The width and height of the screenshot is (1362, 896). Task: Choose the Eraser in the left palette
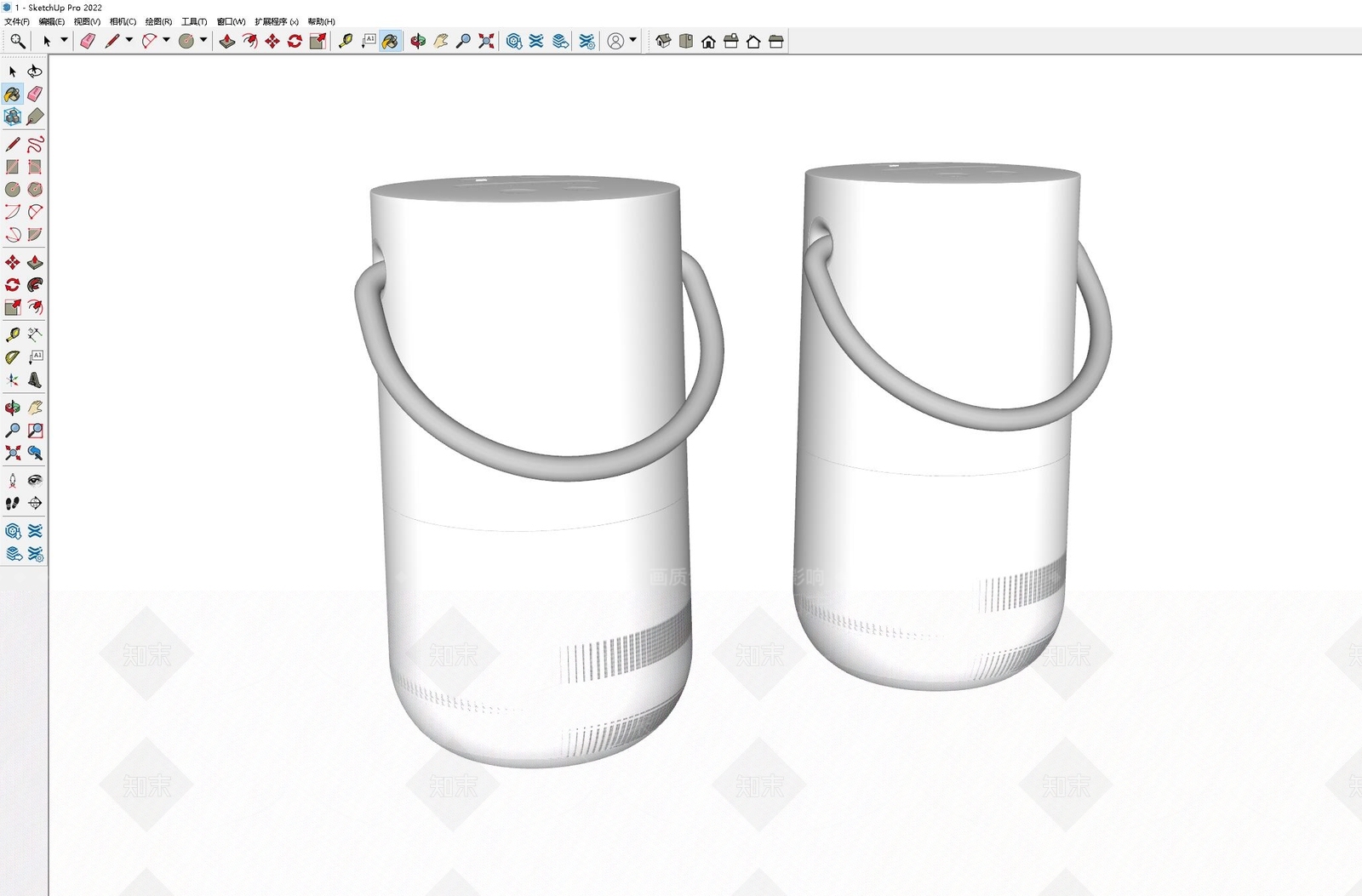click(x=35, y=94)
